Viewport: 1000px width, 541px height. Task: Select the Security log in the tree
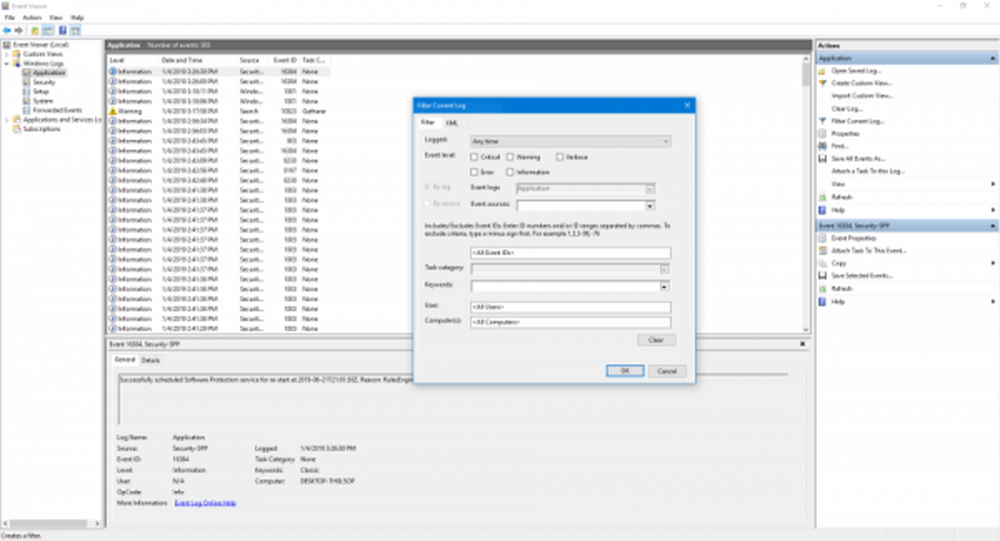pos(44,82)
